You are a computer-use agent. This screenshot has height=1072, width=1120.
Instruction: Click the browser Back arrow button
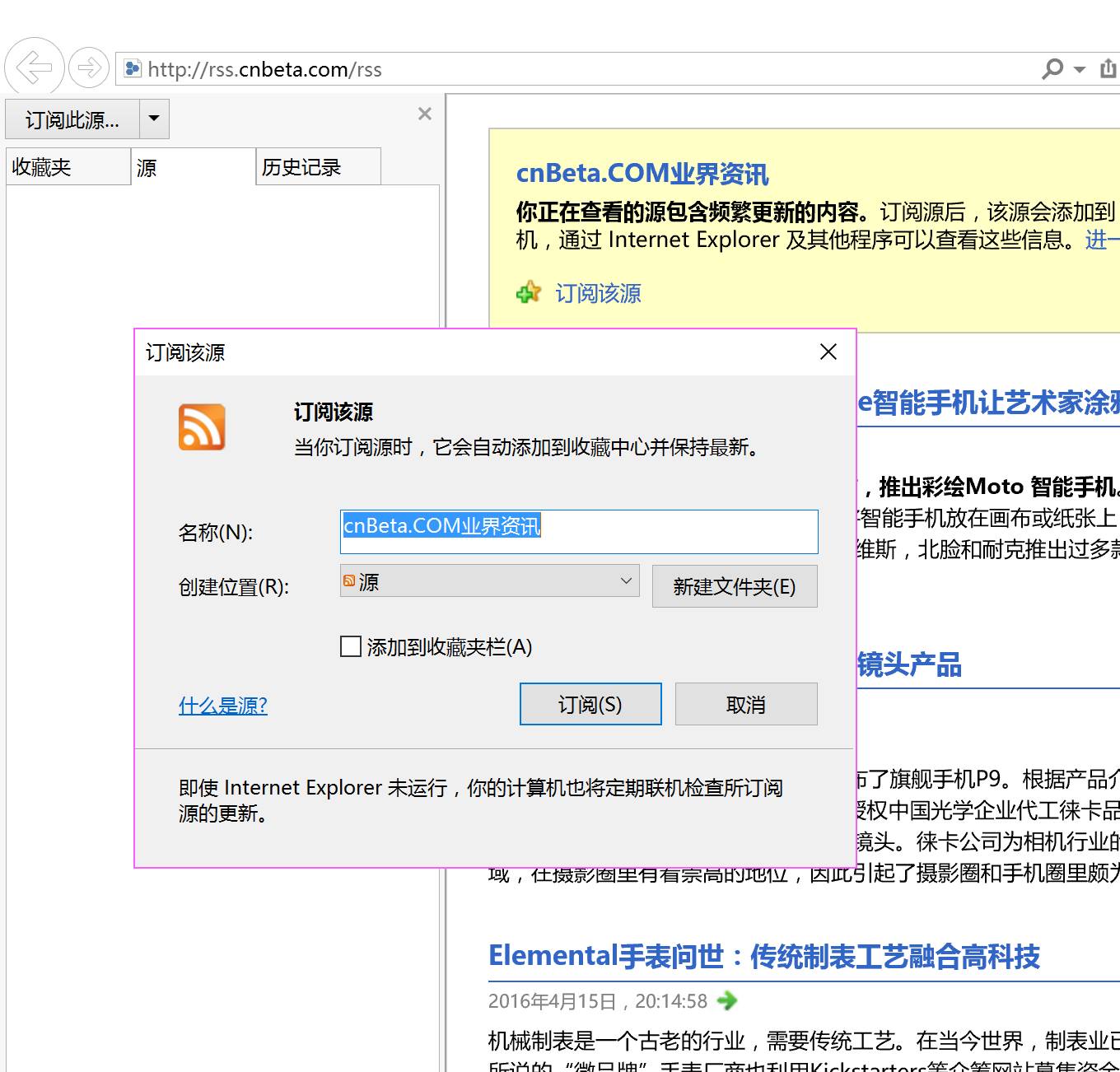[34, 68]
